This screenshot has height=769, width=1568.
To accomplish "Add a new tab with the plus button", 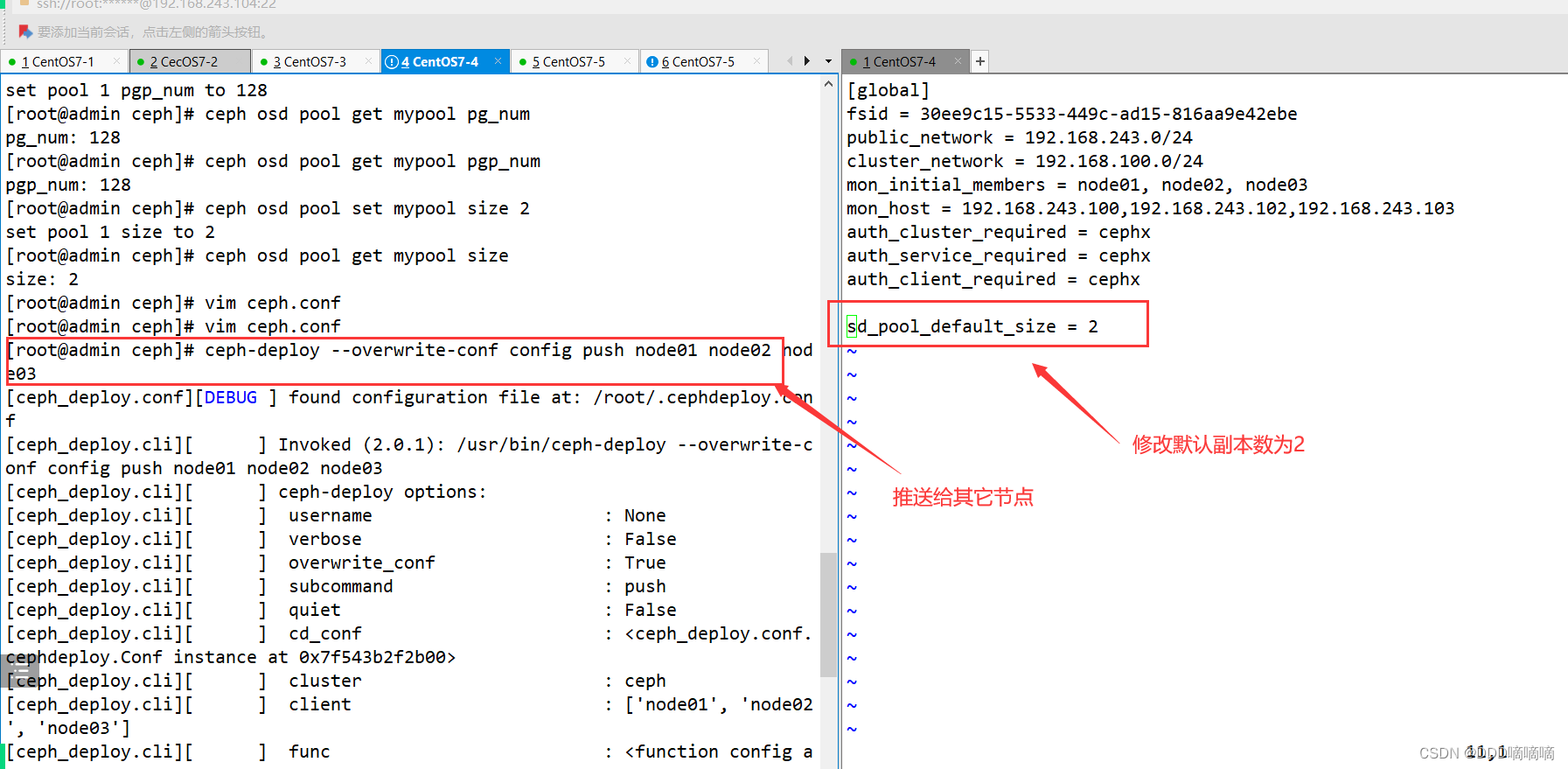I will [x=980, y=61].
